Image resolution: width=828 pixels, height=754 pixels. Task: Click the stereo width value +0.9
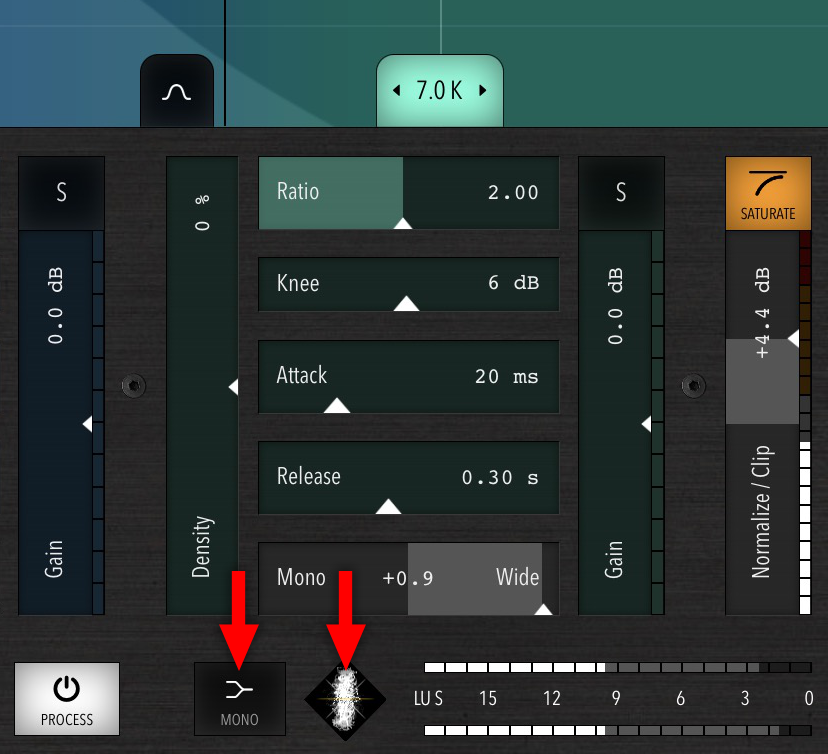(407, 578)
